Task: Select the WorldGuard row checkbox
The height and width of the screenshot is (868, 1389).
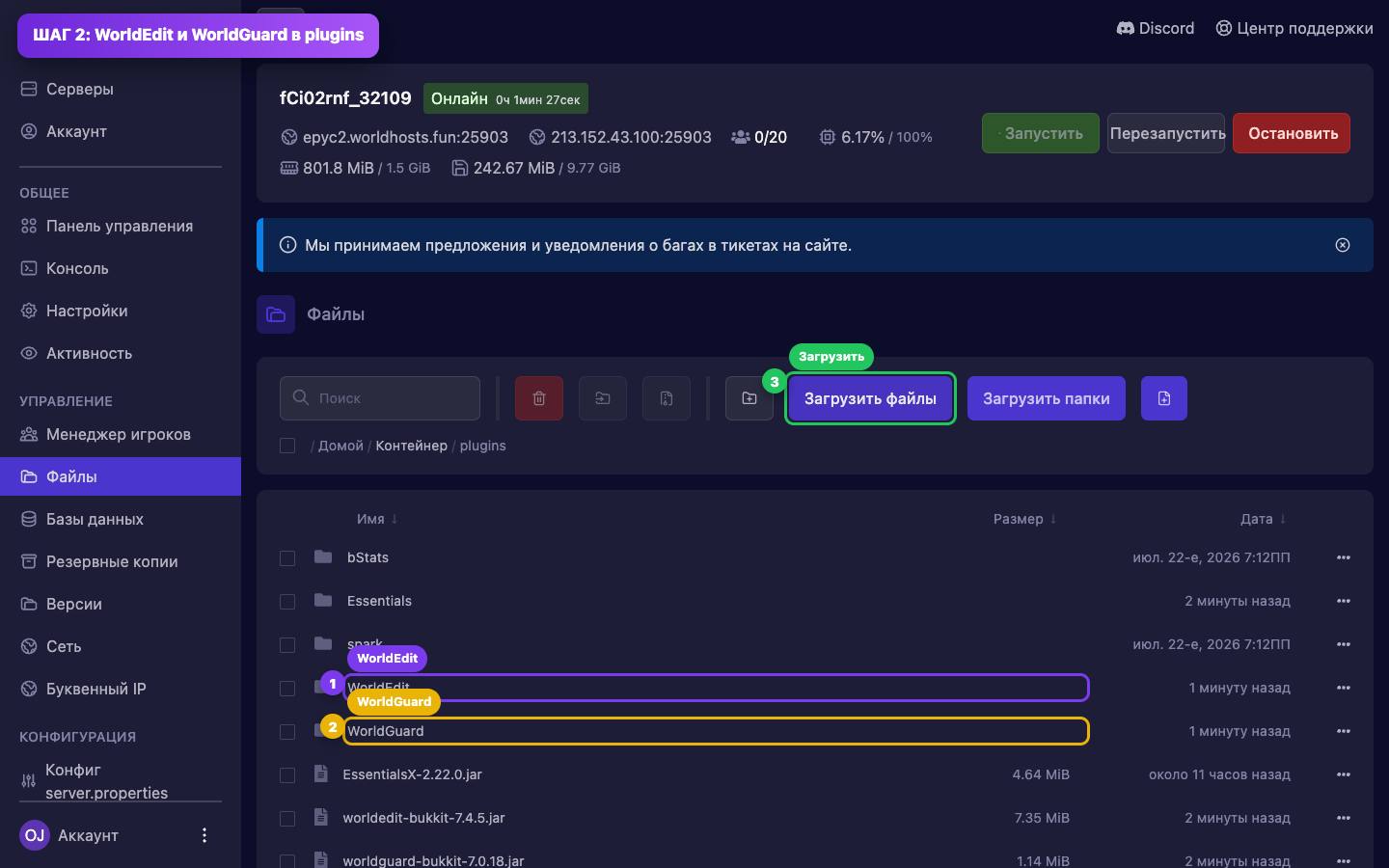Action: 287,732
